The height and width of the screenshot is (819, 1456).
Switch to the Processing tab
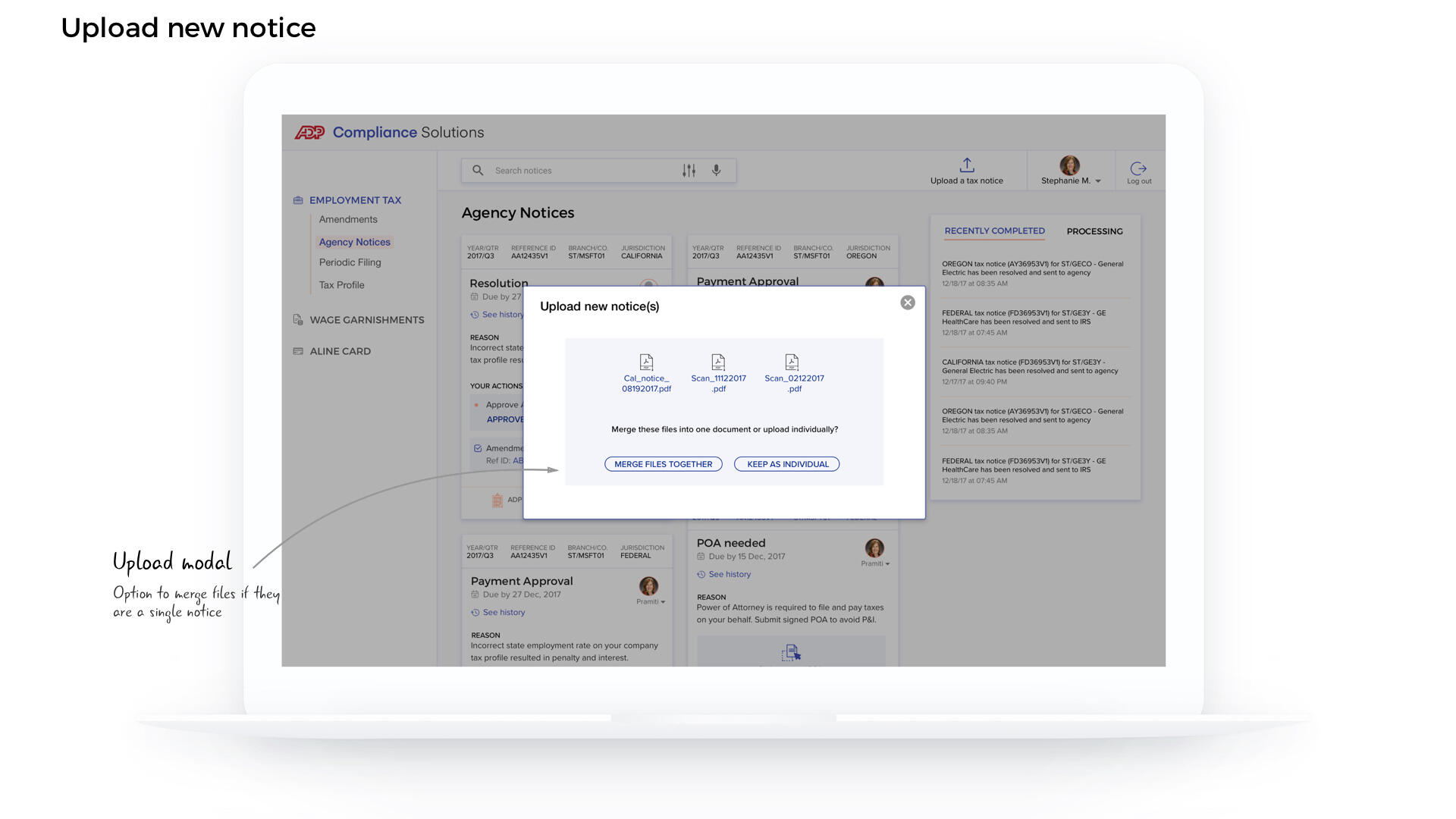click(1094, 231)
